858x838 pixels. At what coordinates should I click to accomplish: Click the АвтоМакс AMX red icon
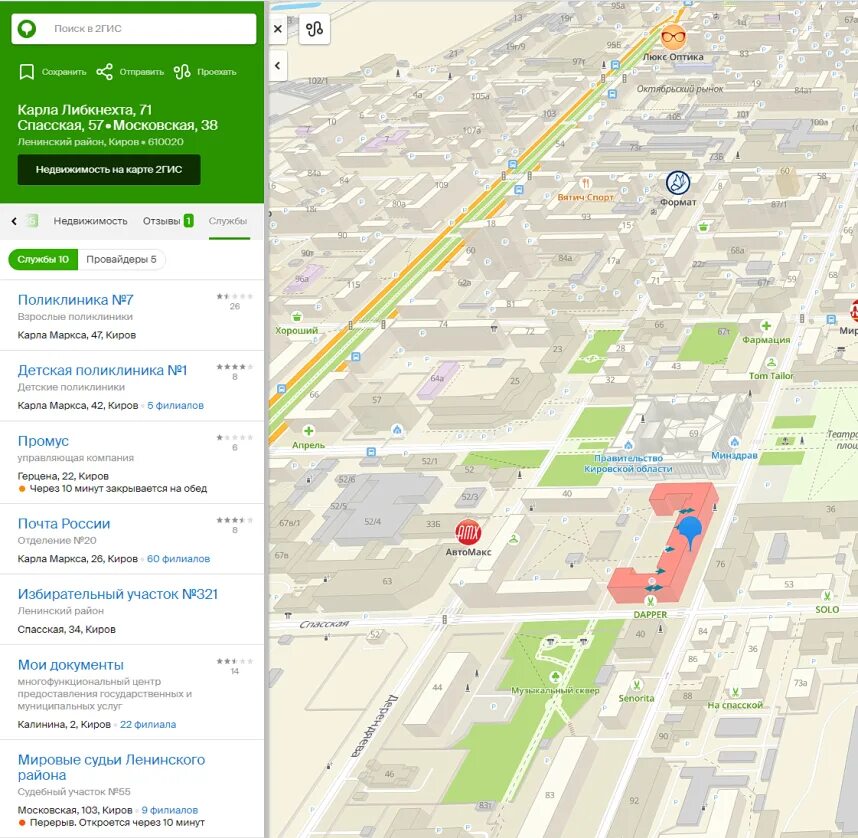point(468,532)
